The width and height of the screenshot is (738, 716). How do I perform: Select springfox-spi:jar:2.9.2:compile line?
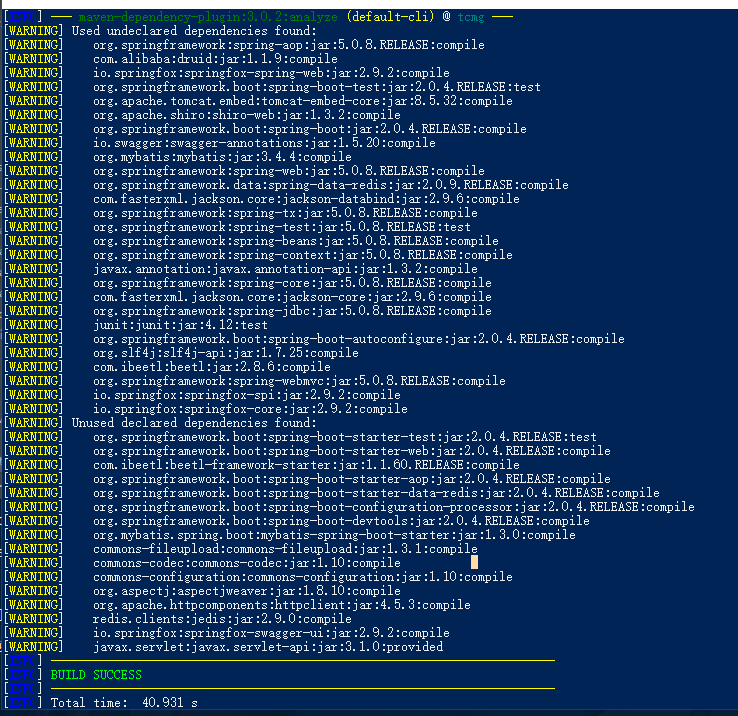[x=247, y=395]
